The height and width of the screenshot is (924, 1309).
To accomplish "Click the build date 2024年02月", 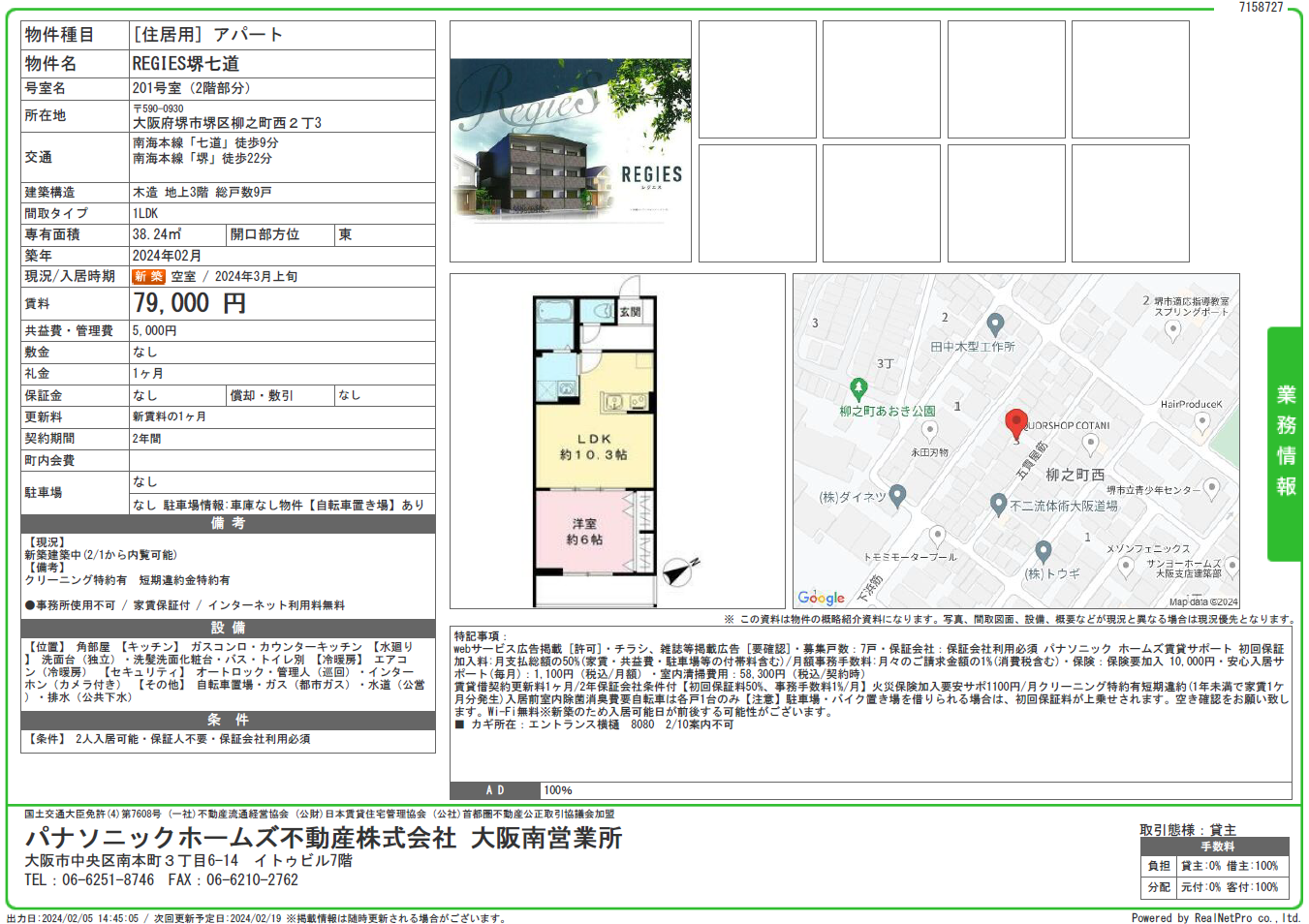I will [x=167, y=256].
